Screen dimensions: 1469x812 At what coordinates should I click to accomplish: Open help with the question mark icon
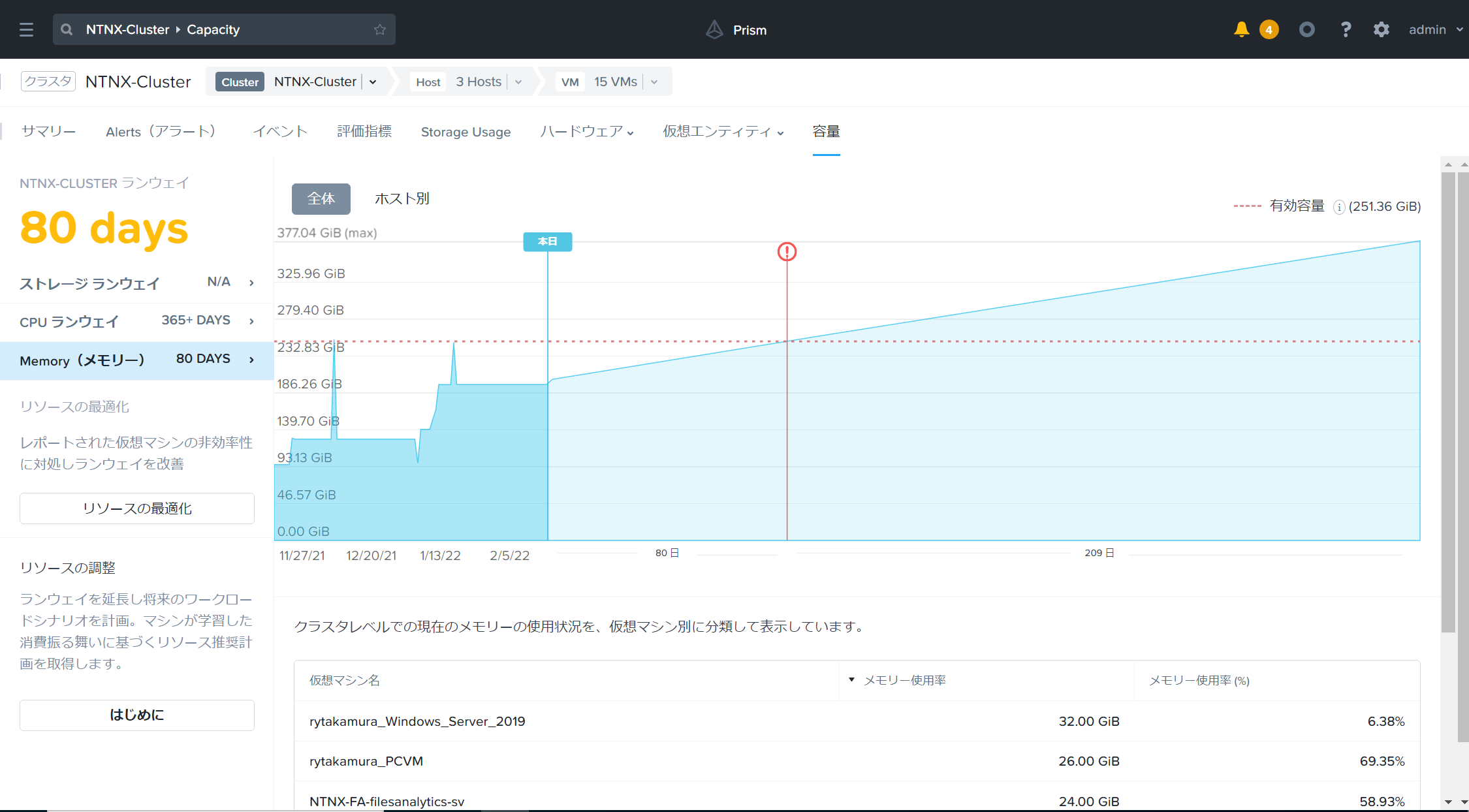click(1346, 29)
